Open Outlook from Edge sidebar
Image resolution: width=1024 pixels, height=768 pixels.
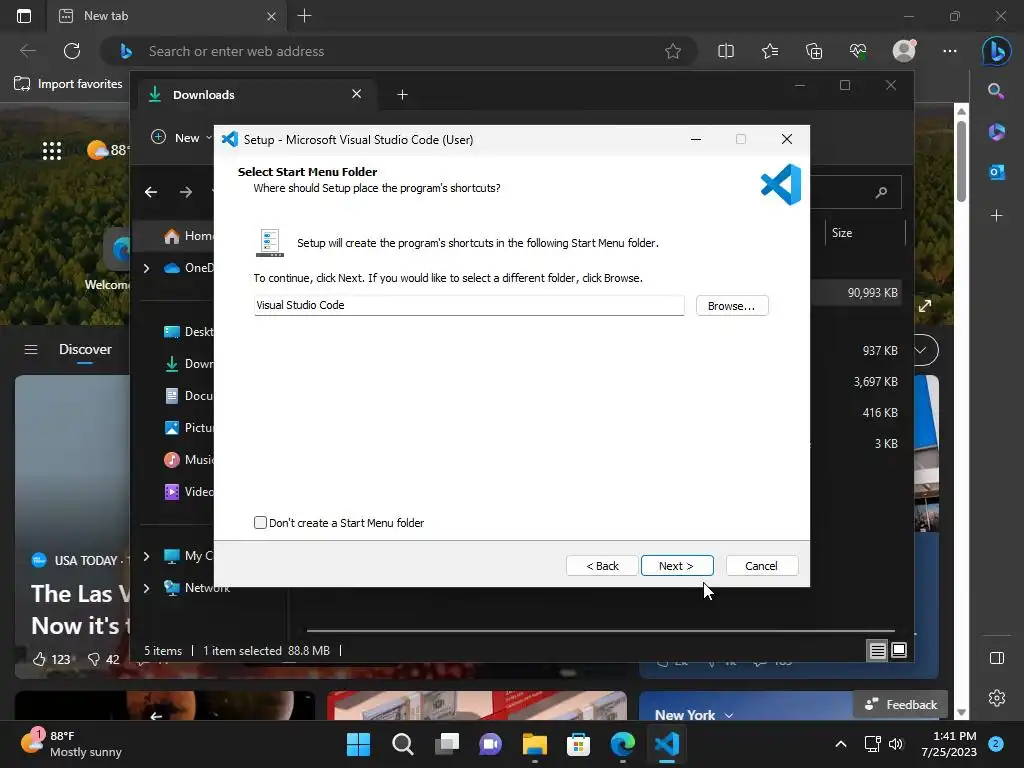click(x=997, y=172)
